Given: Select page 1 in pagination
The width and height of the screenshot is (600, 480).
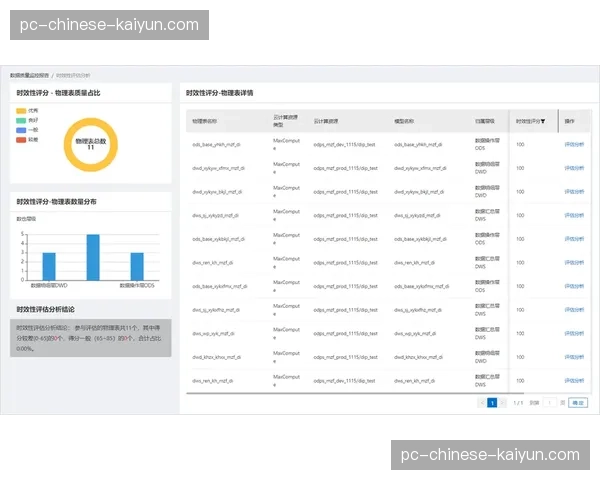Looking at the screenshot, I should tap(492, 402).
